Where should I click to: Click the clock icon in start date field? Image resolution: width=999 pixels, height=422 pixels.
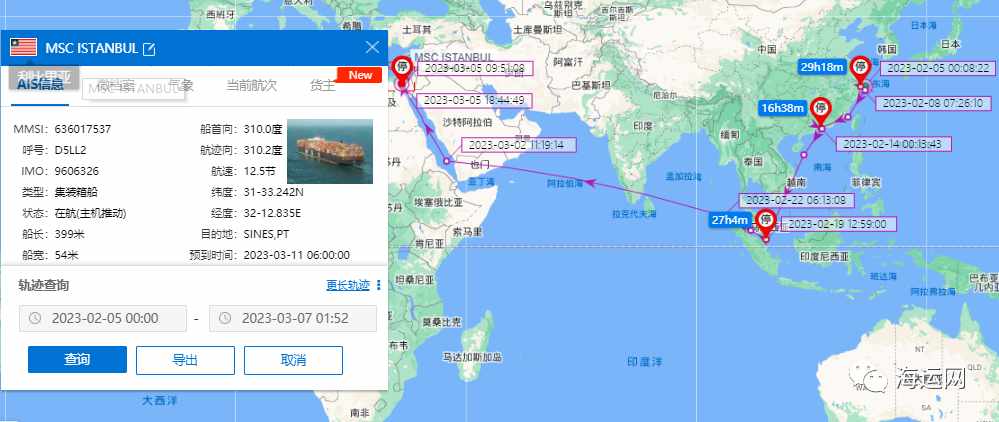pyautogui.click(x=36, y=318)
